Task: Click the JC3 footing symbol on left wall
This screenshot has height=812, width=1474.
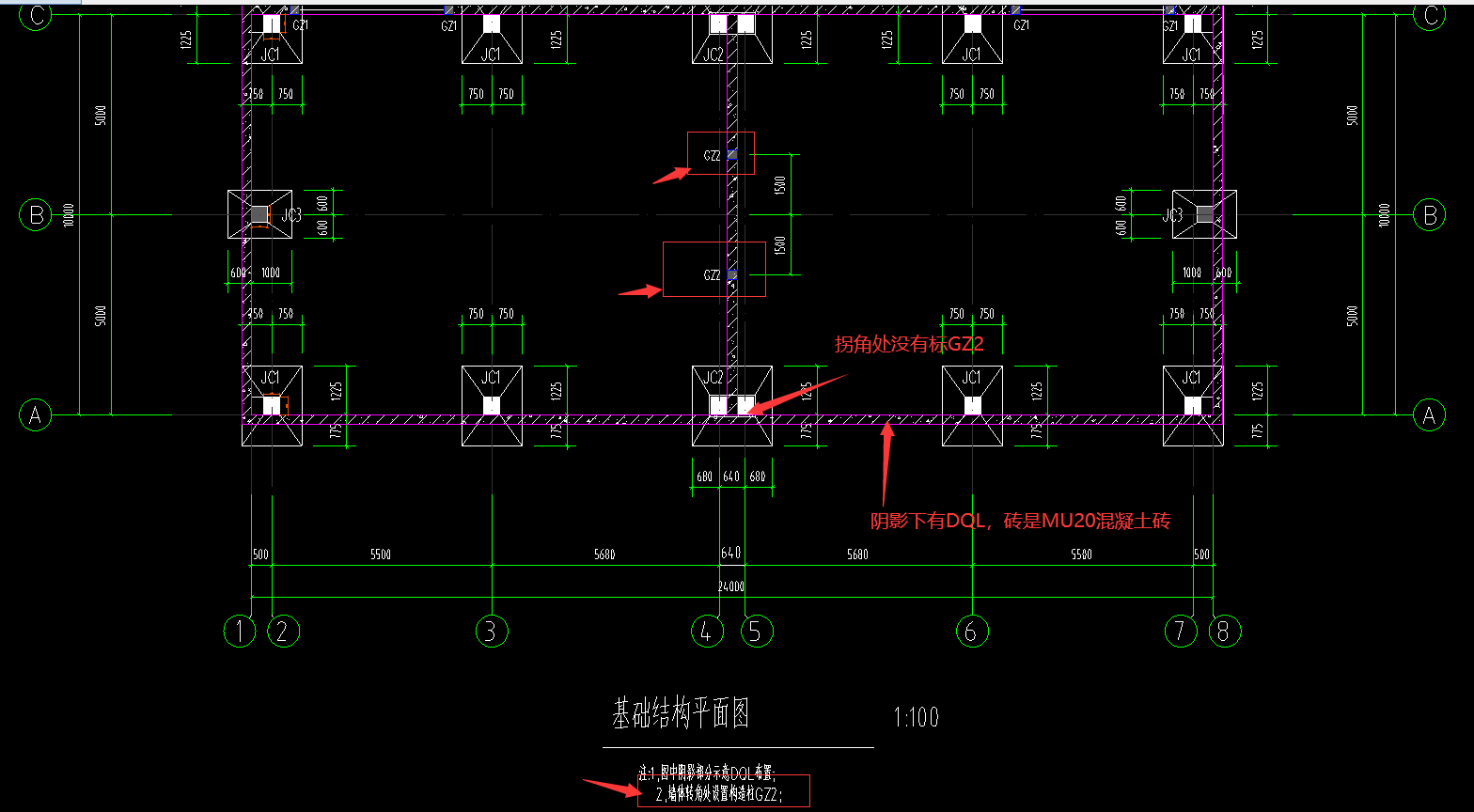Action: click(x=259, y=215)
